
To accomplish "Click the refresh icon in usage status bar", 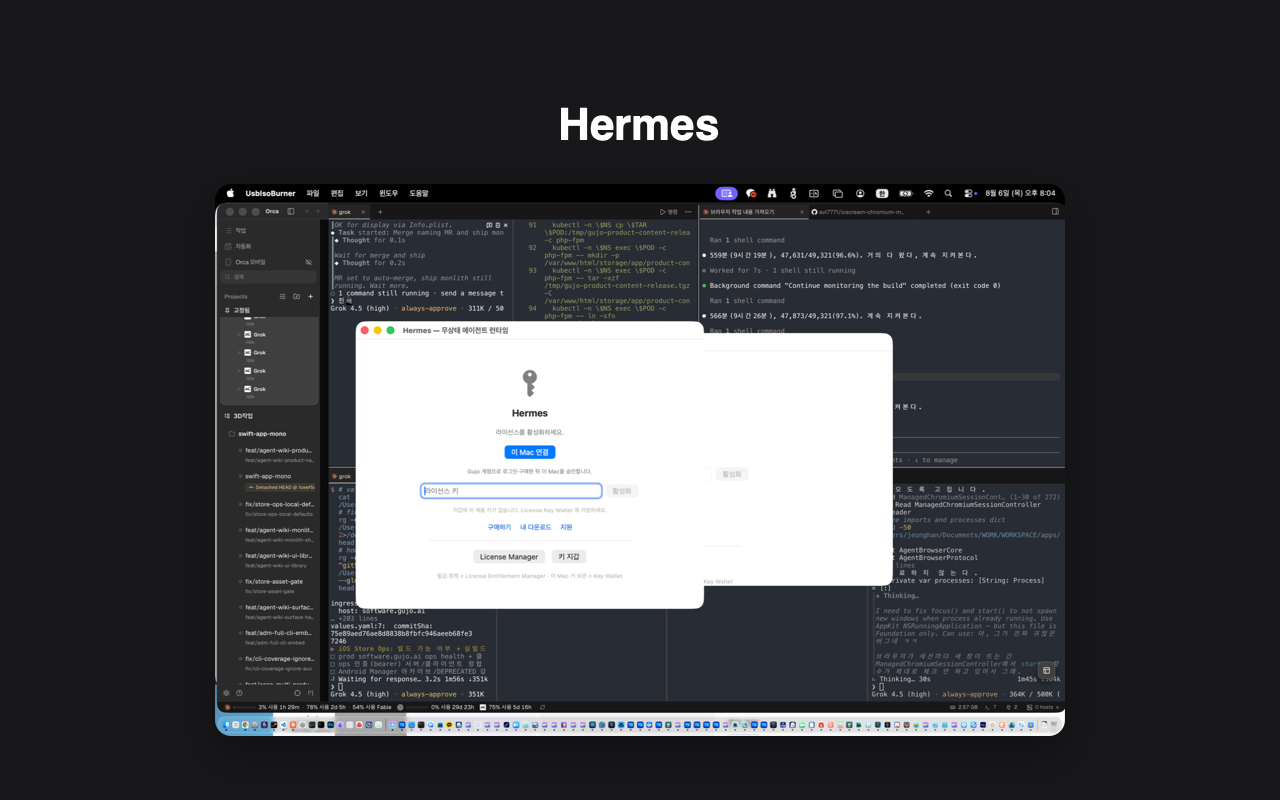I will tap(542, 707).
